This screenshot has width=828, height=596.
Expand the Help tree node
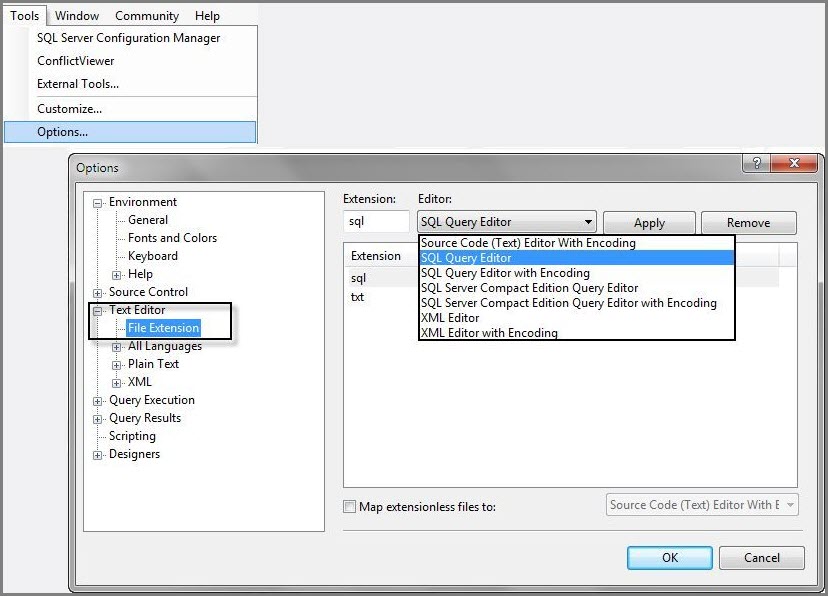(116, 275)
